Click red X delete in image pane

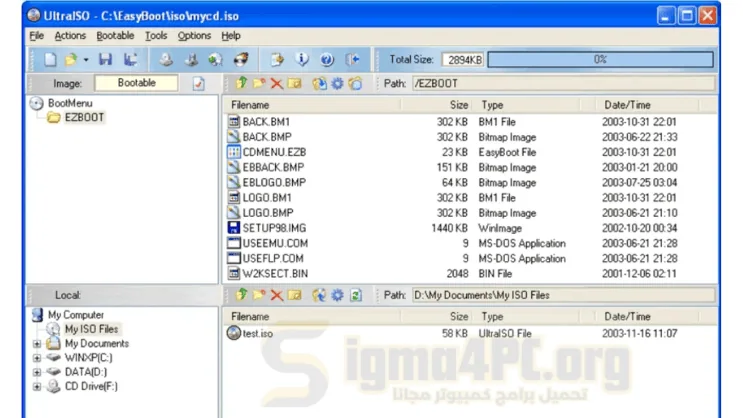[277, 84]
